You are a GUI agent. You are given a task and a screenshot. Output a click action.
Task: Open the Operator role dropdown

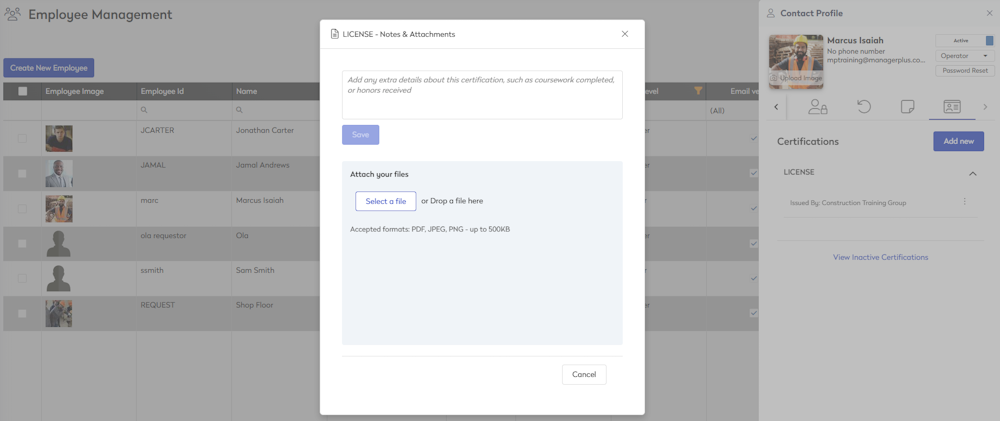pyautogui.click(x=964, y=56)
